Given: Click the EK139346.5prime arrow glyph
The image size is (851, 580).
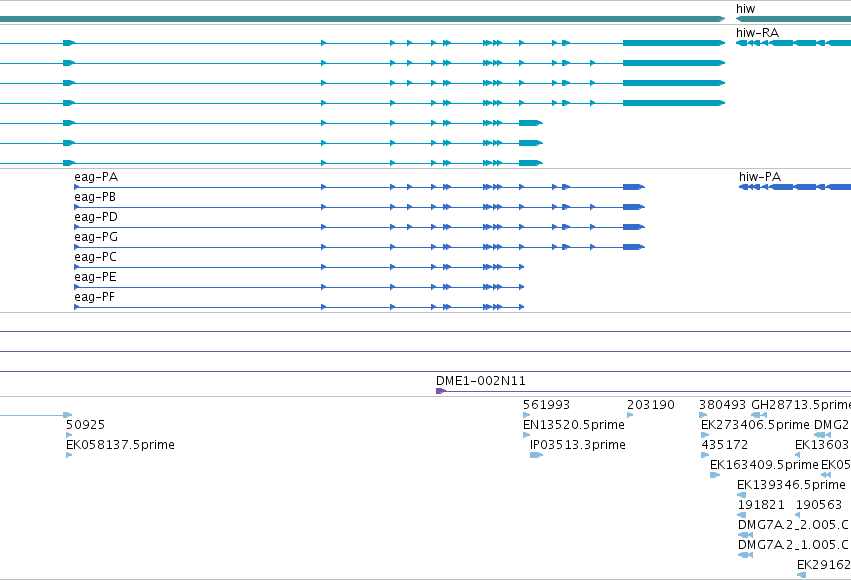Looking at the screenshot, I should click(741, 495).
